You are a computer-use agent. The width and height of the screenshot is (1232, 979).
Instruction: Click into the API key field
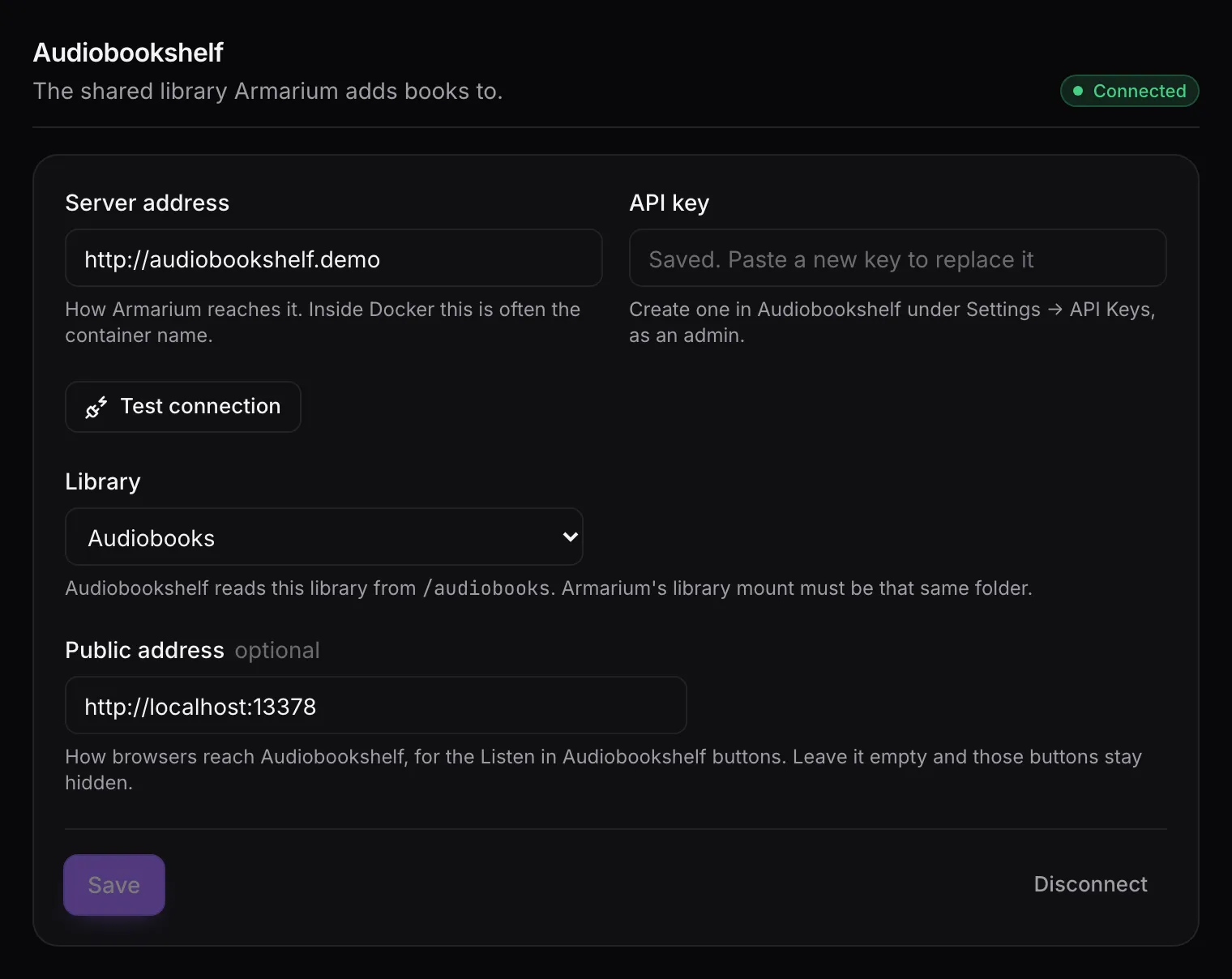898,259
